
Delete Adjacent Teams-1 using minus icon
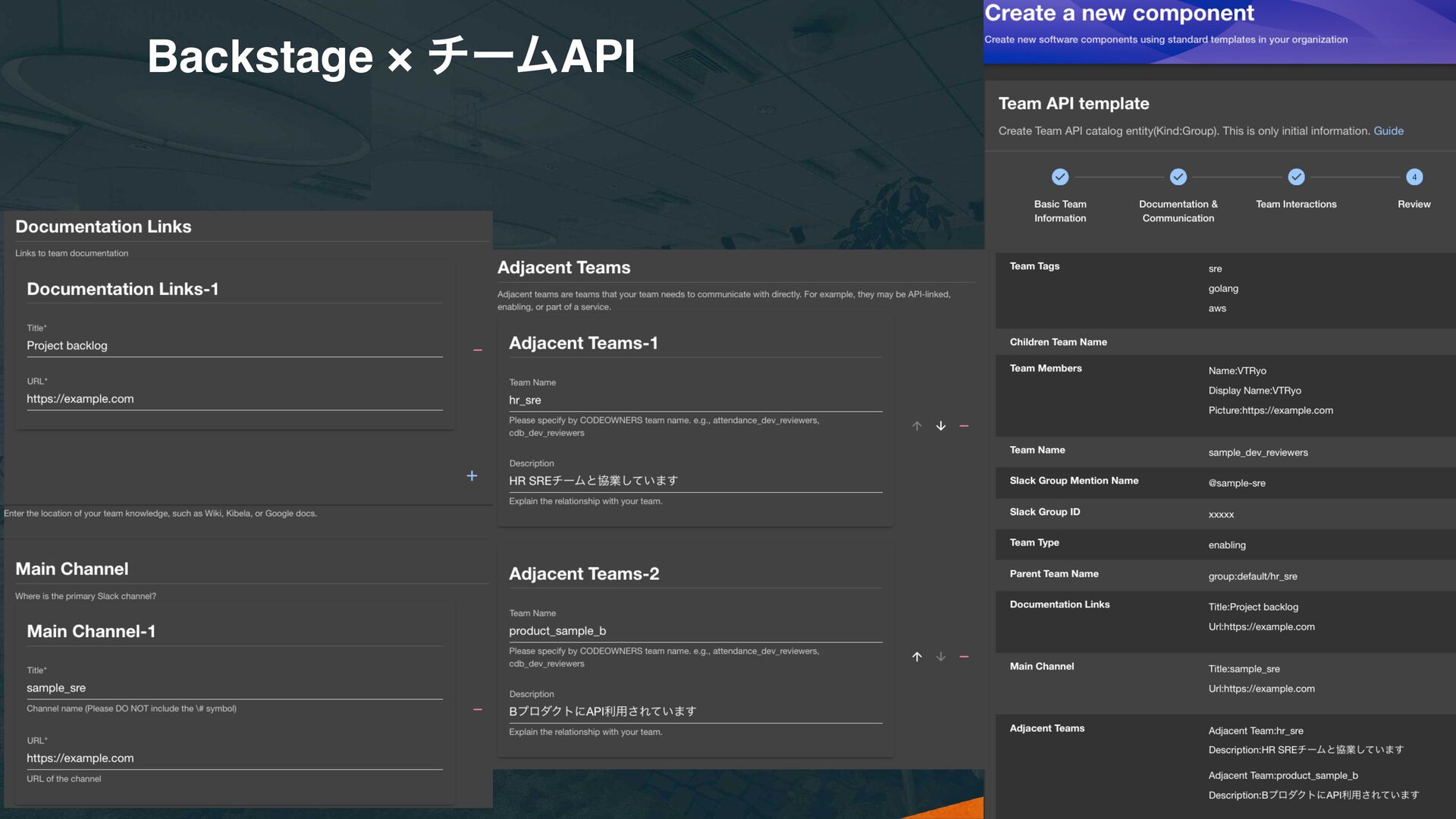964,426
